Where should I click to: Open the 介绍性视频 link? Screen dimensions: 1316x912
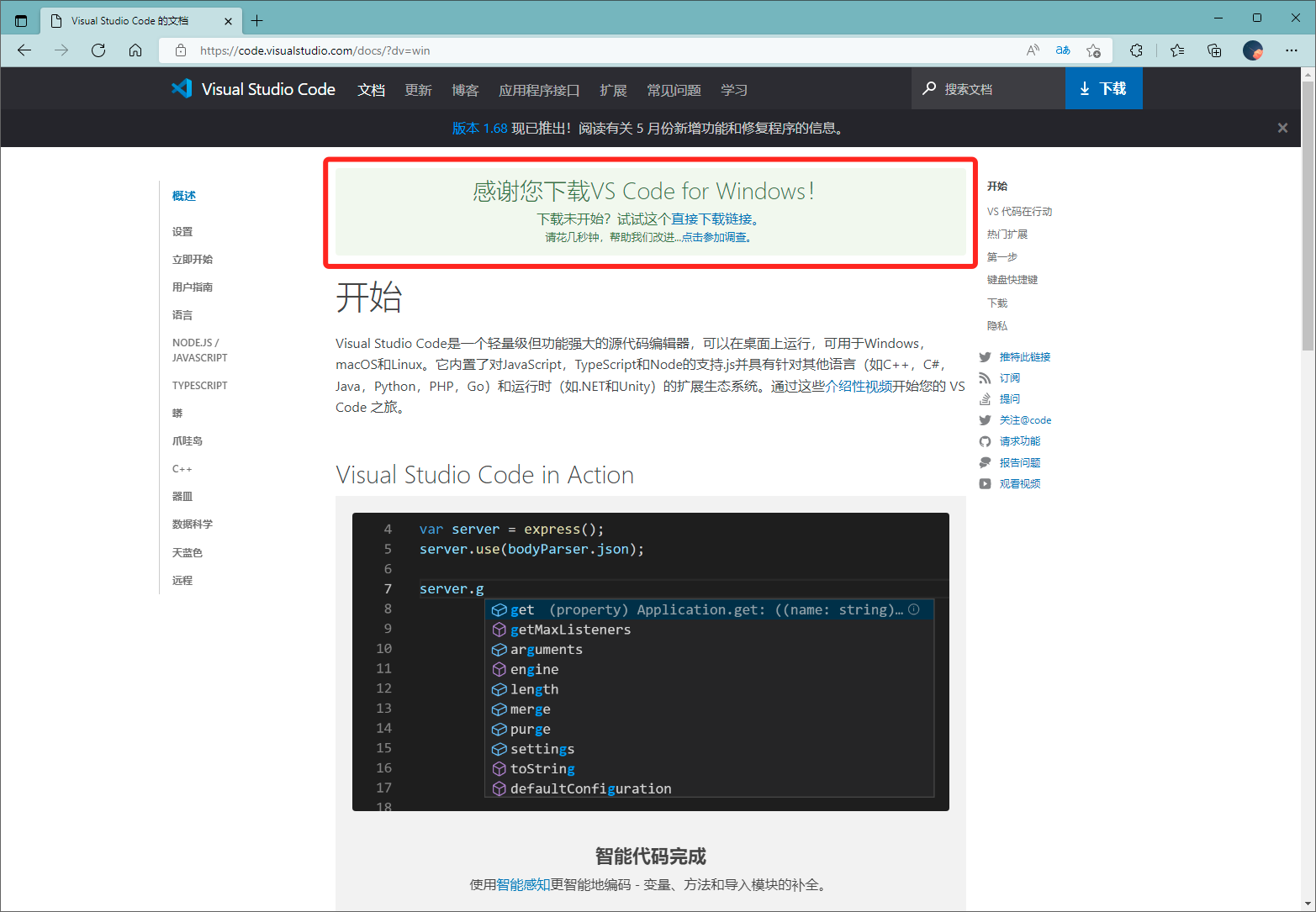[859, 386]
